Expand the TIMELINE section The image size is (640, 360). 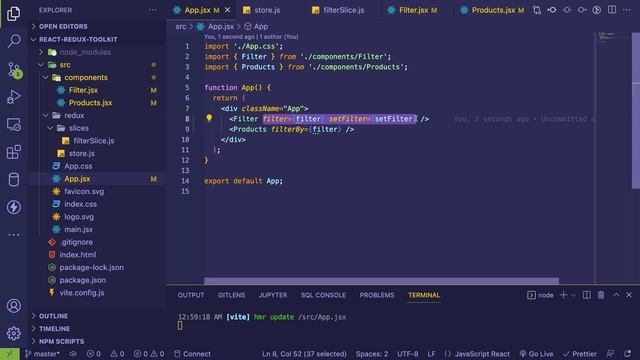pos(97,329)
